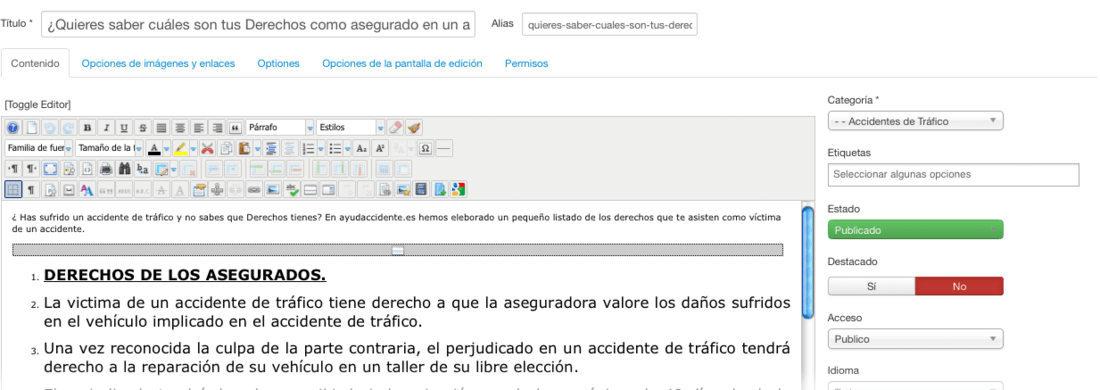This screenshot has width=1100, height=390.
Task: Clean up code with broom icon
Action: coord(414,128)
